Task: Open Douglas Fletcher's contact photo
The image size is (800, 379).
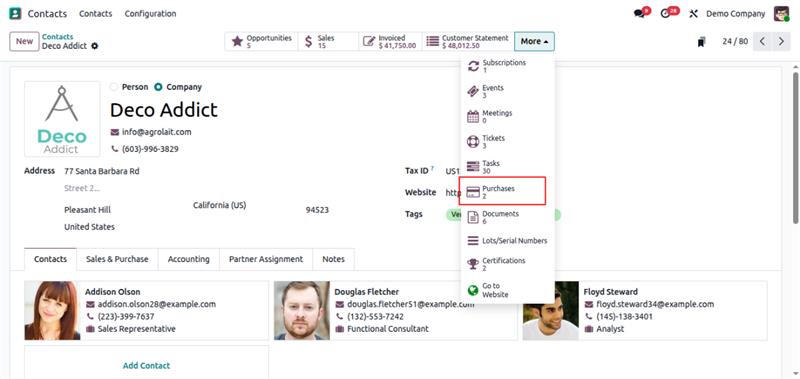Action: [302, 311]
